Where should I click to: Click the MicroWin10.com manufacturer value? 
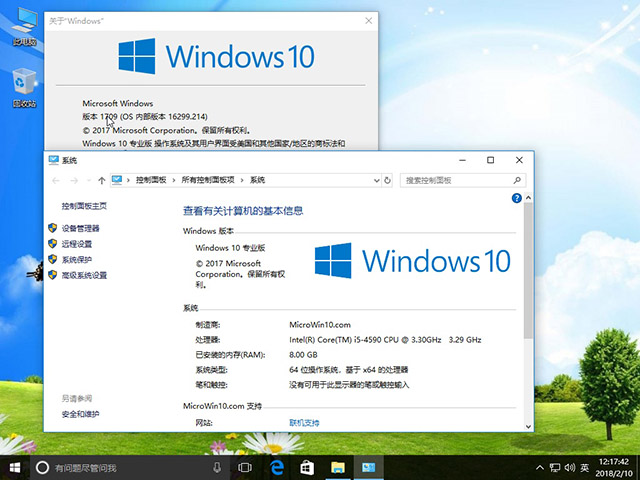point(320,325)
